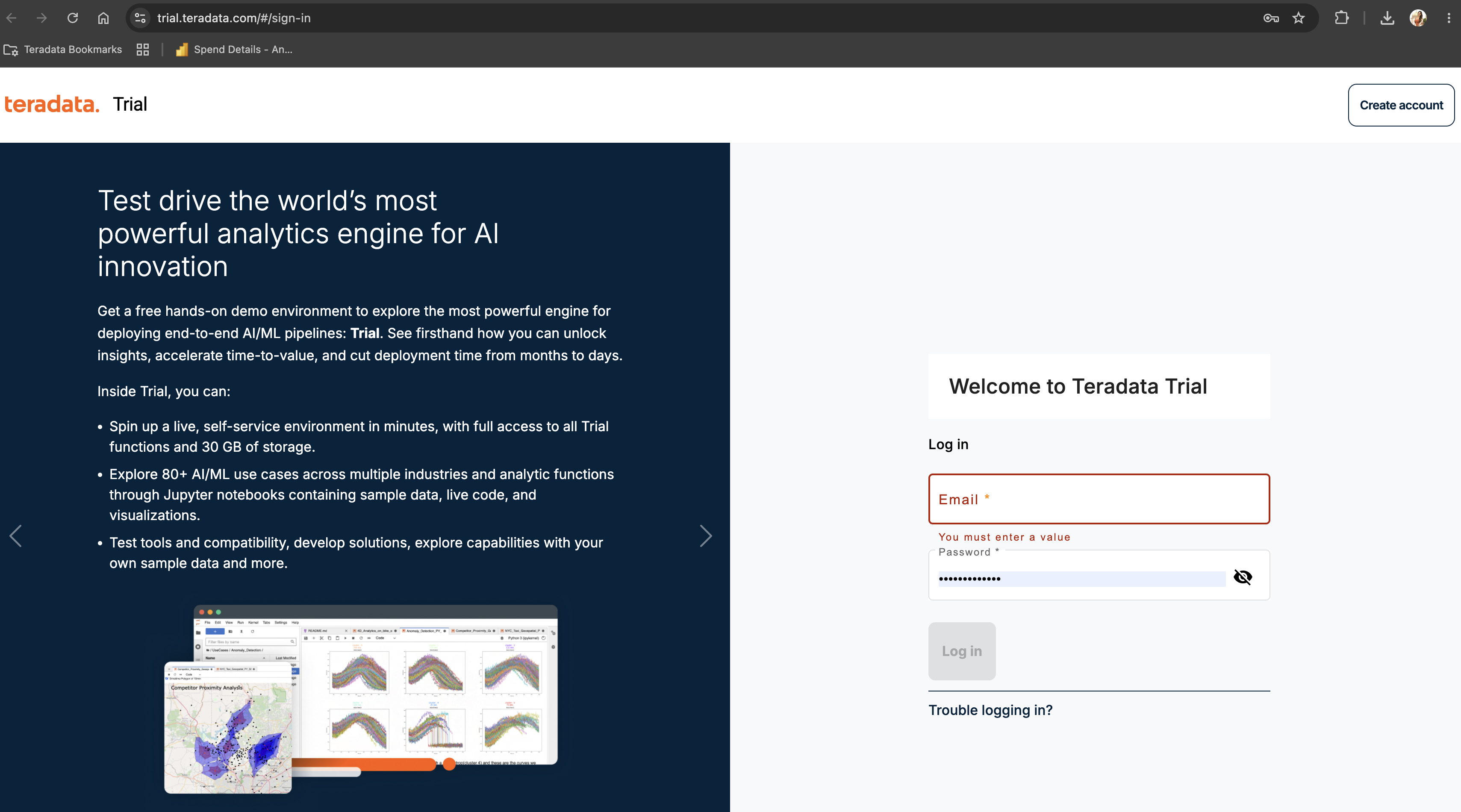Viewport: 1461px width, 812px height.
Task: Click the teradata logo
Action: (x=52, y=104)
